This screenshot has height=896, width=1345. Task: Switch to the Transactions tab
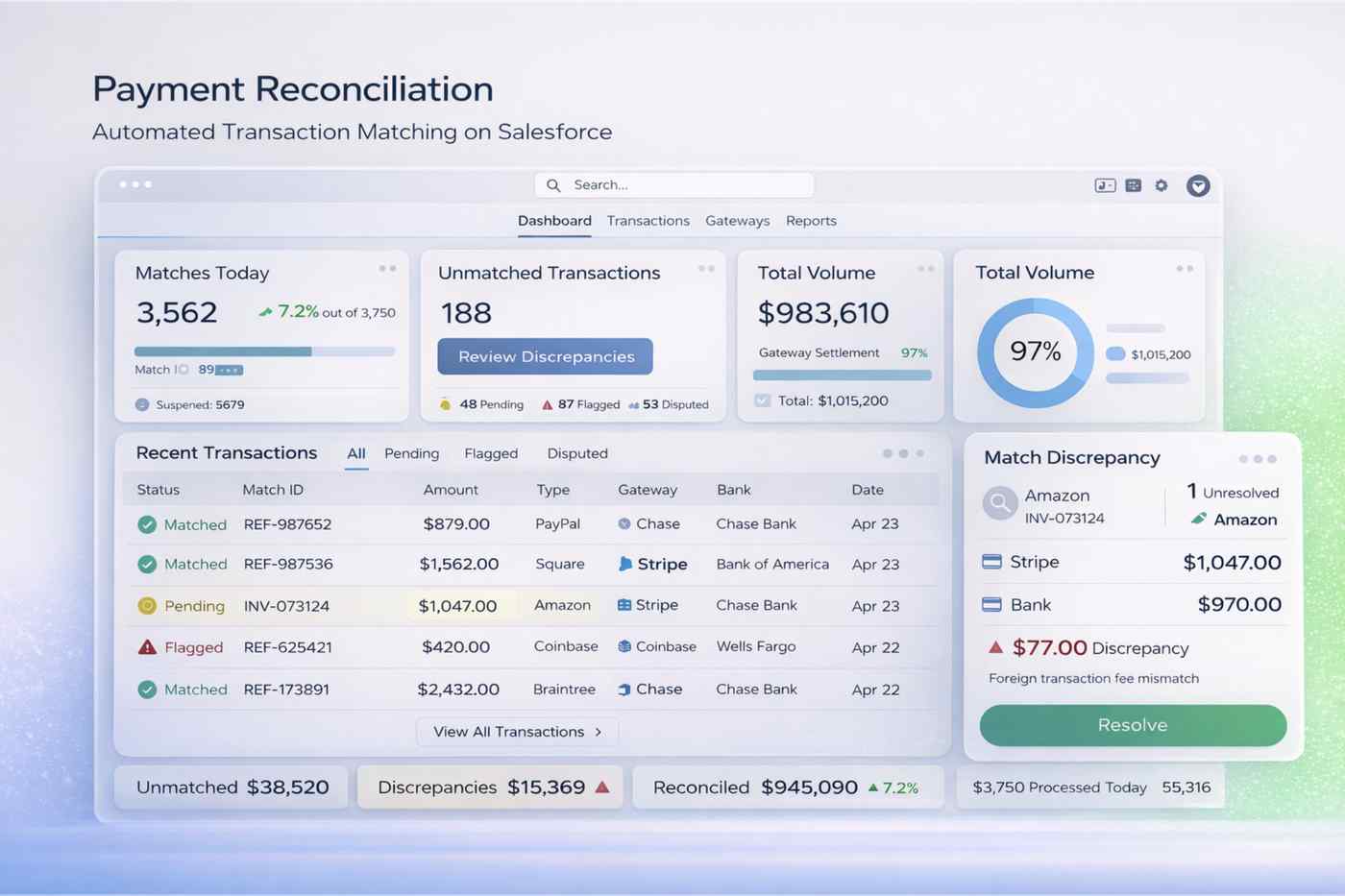(x=648, y=221)
